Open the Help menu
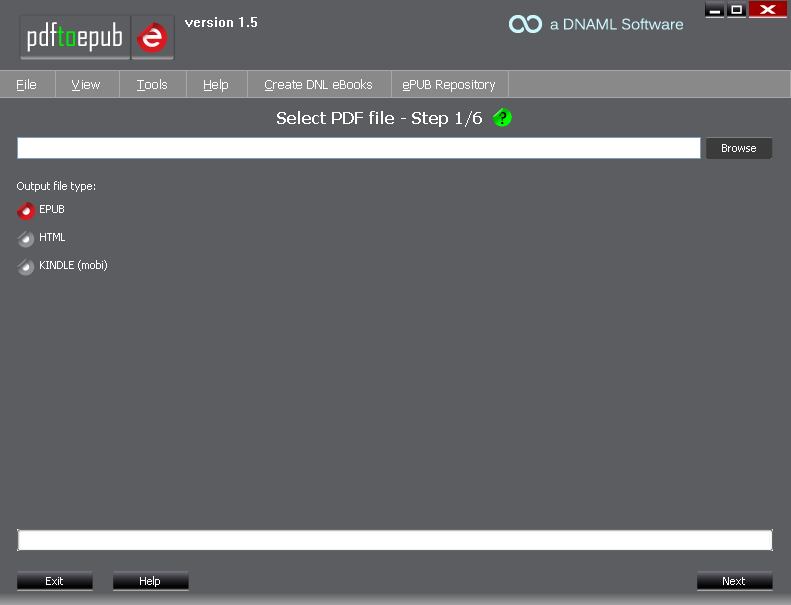This screenshot has height=605, width=791. coord(216,84)
